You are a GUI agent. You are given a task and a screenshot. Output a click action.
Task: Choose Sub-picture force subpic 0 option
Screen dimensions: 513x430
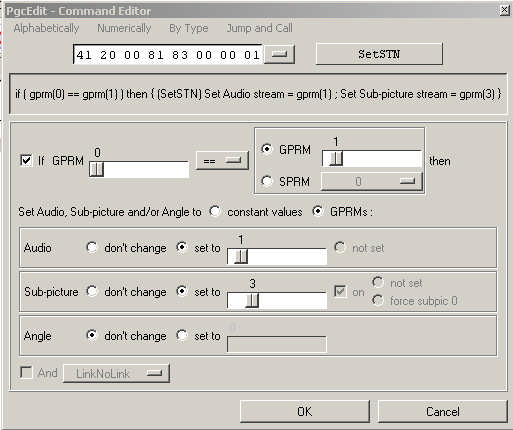pyautogui.click(x=378, y=300)
